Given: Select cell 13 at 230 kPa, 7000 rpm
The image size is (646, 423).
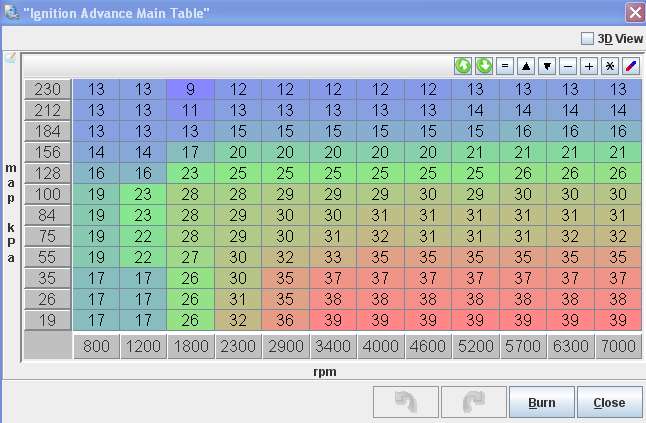Looking at the screenshot, I should coord(618,89).
